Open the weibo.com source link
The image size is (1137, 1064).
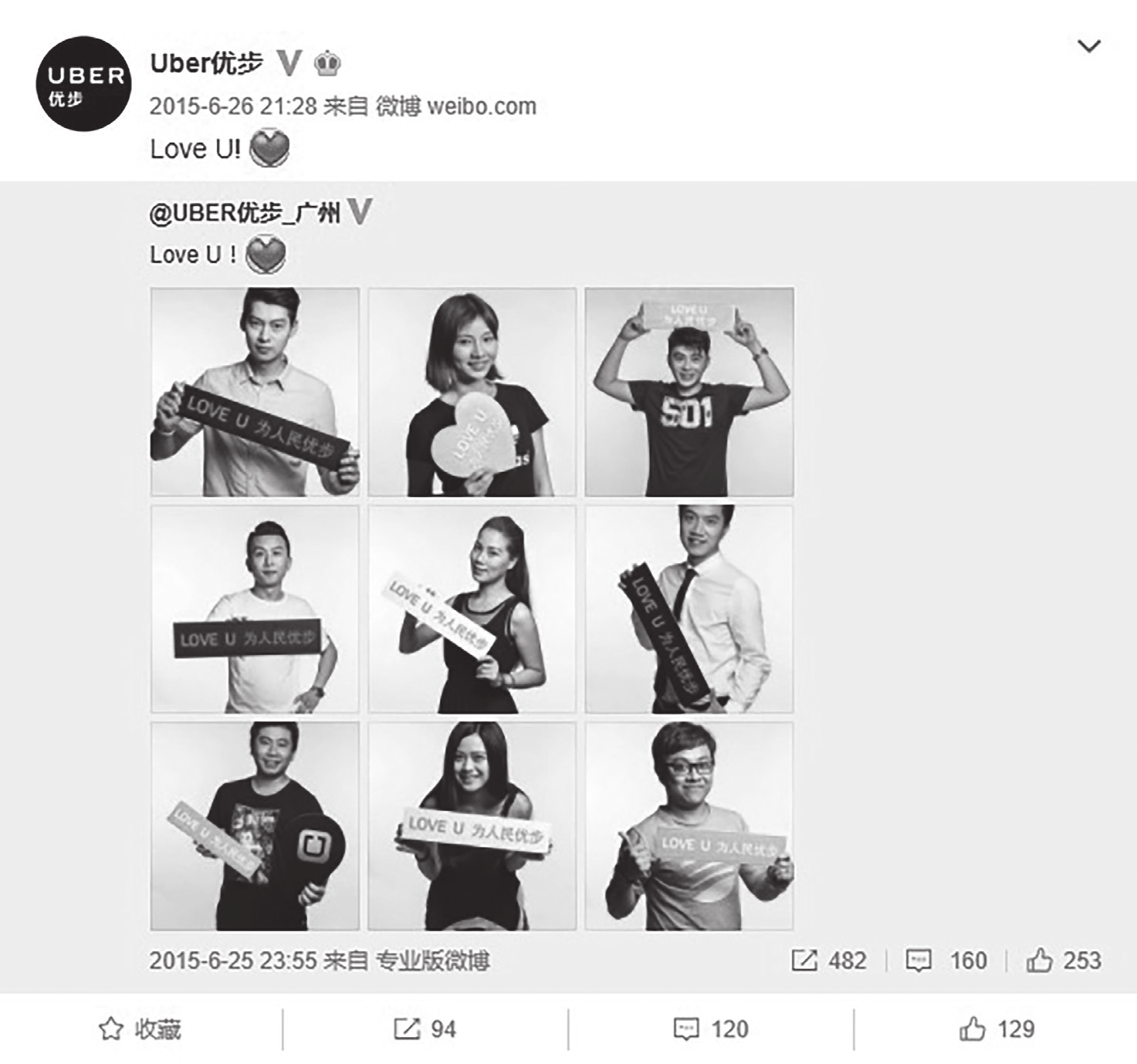(x=482, y=106)
